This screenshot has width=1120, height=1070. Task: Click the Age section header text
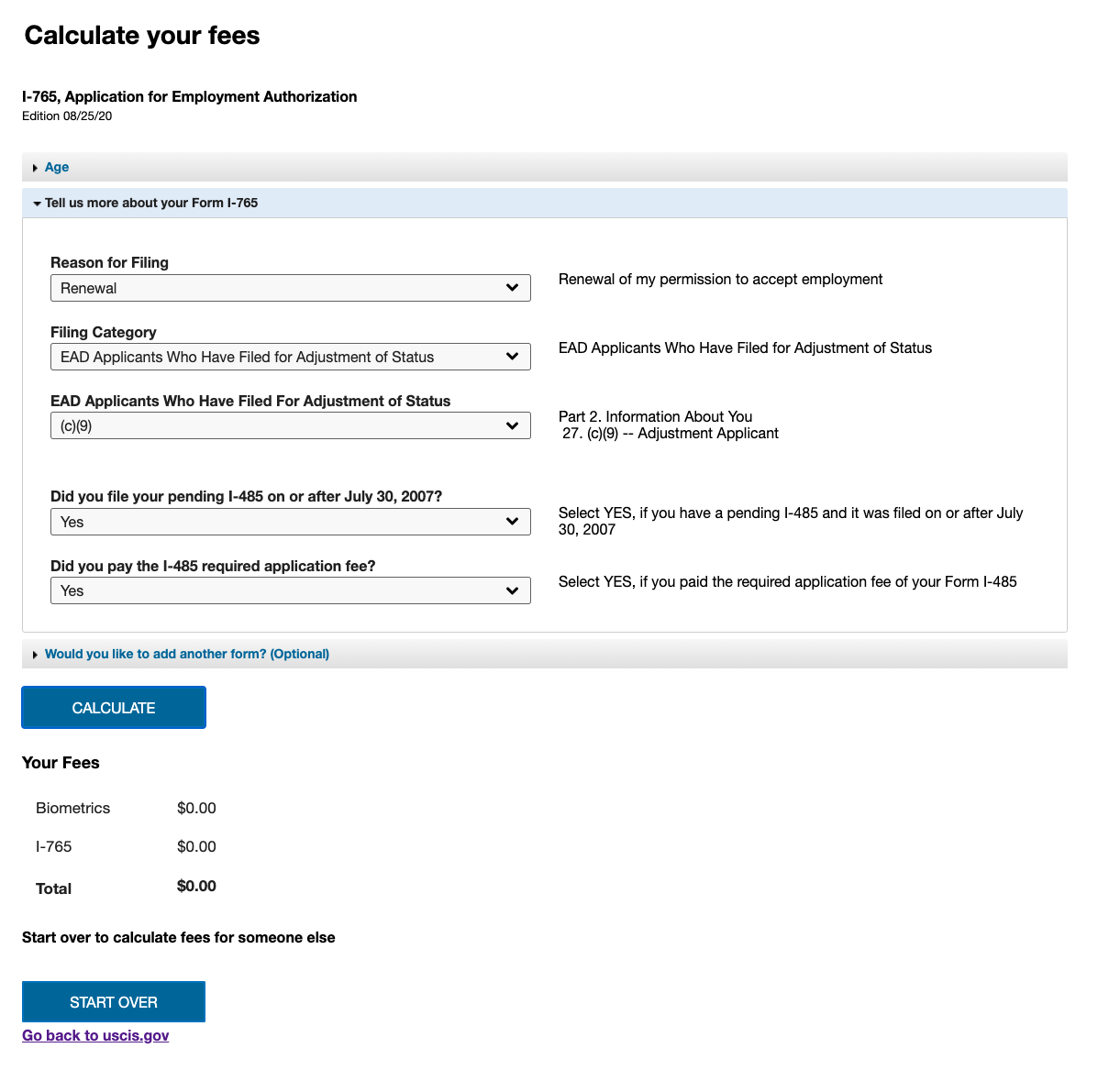(57, 167)
